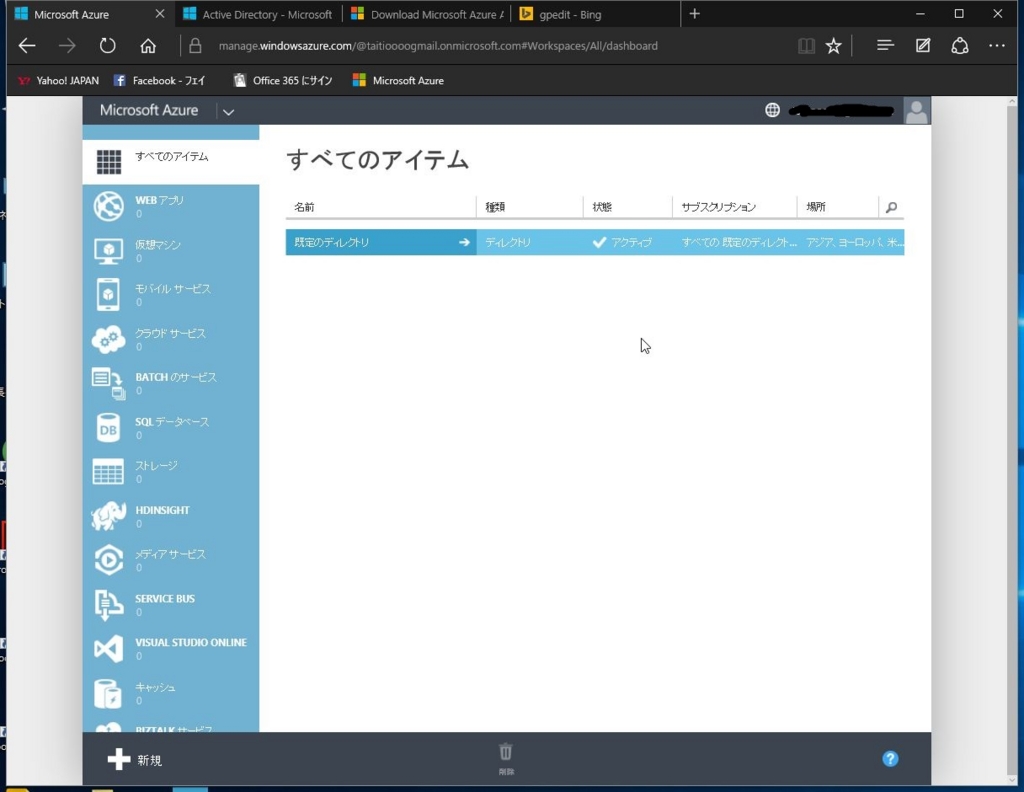Open the Office 365 にサイン bookmark
This screenshot has width=1024, height=792.
(283, 80)
